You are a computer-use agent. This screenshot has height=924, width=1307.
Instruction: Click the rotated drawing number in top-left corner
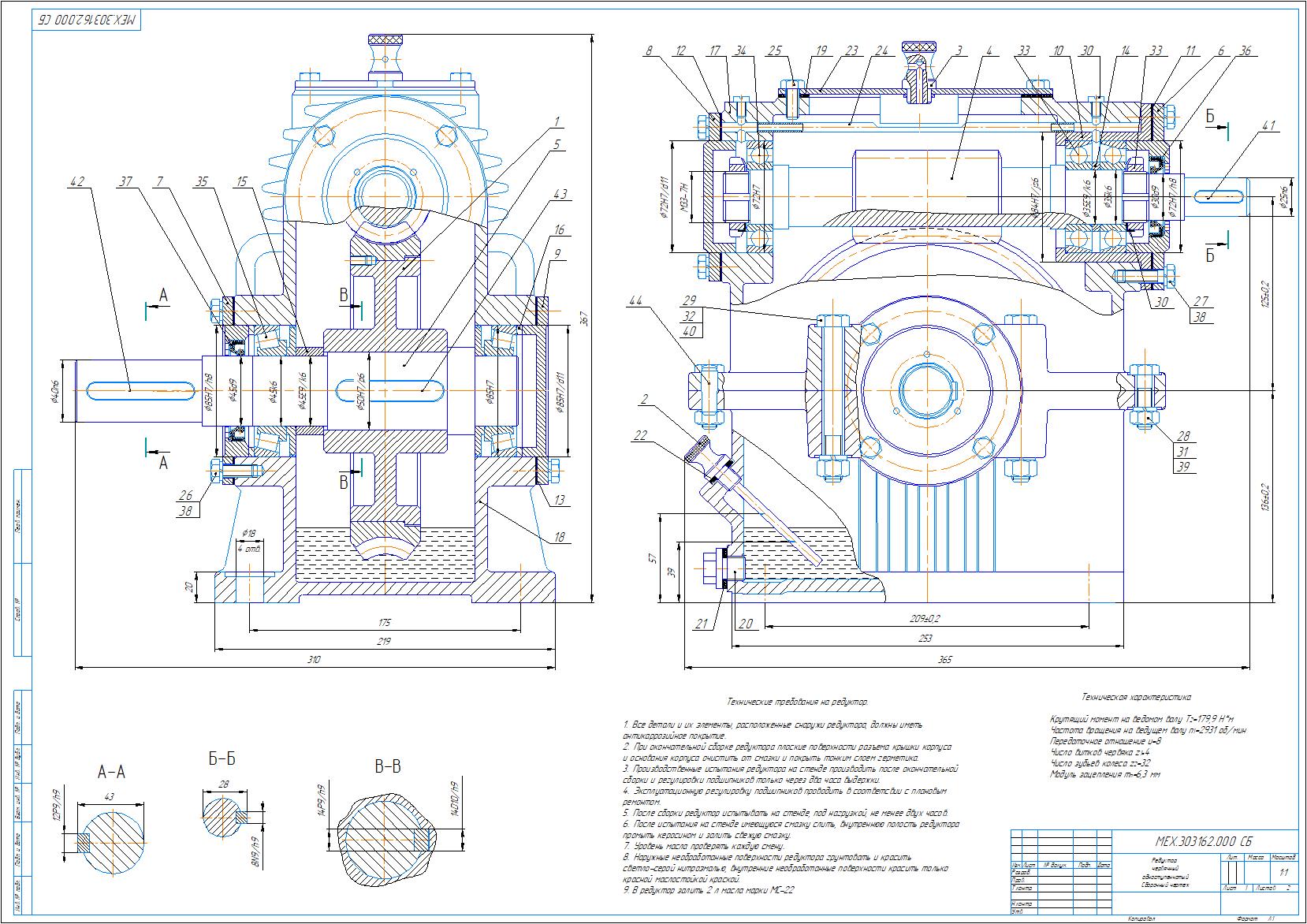88,20
